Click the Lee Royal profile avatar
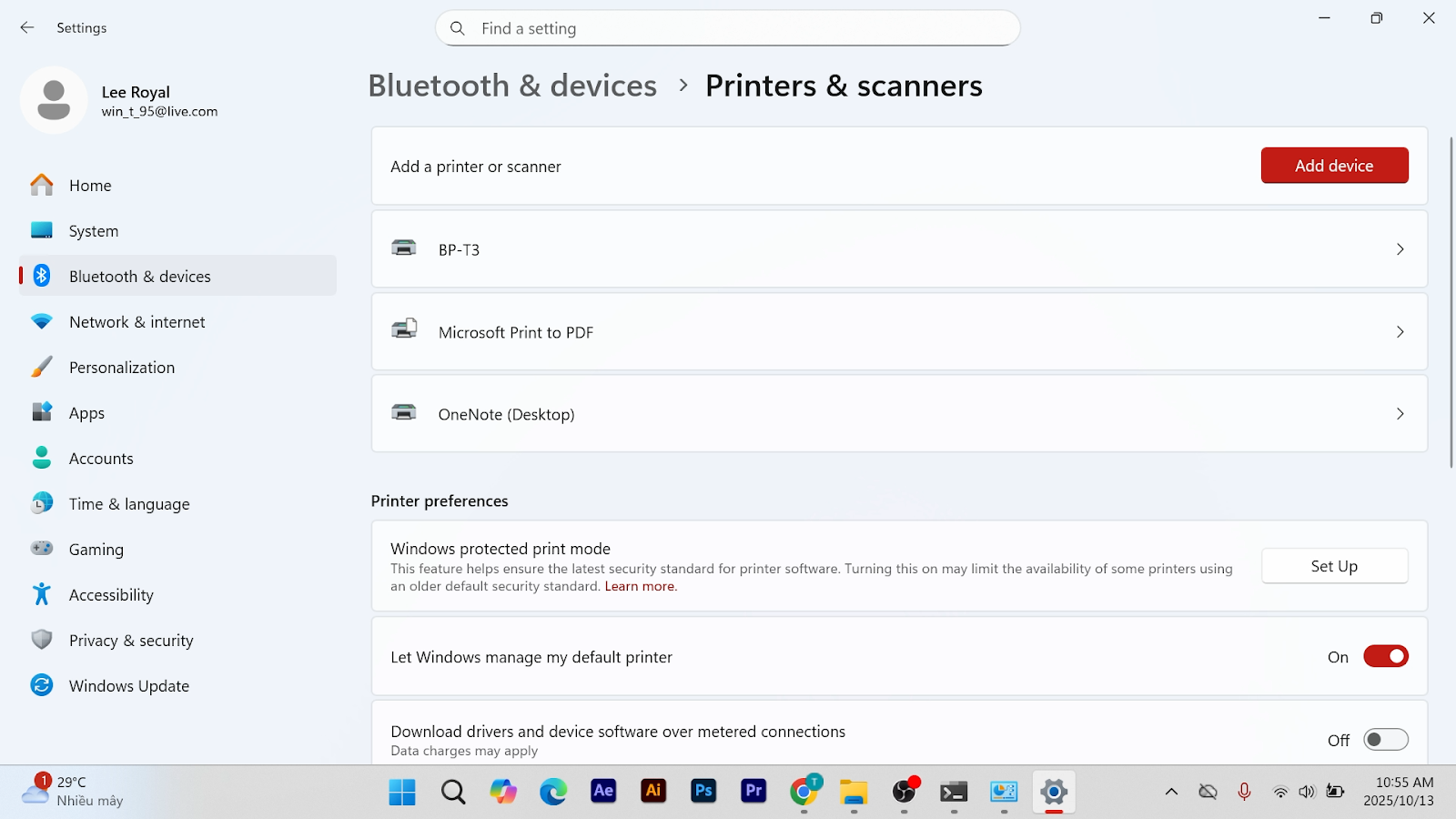 coord(54,100)
